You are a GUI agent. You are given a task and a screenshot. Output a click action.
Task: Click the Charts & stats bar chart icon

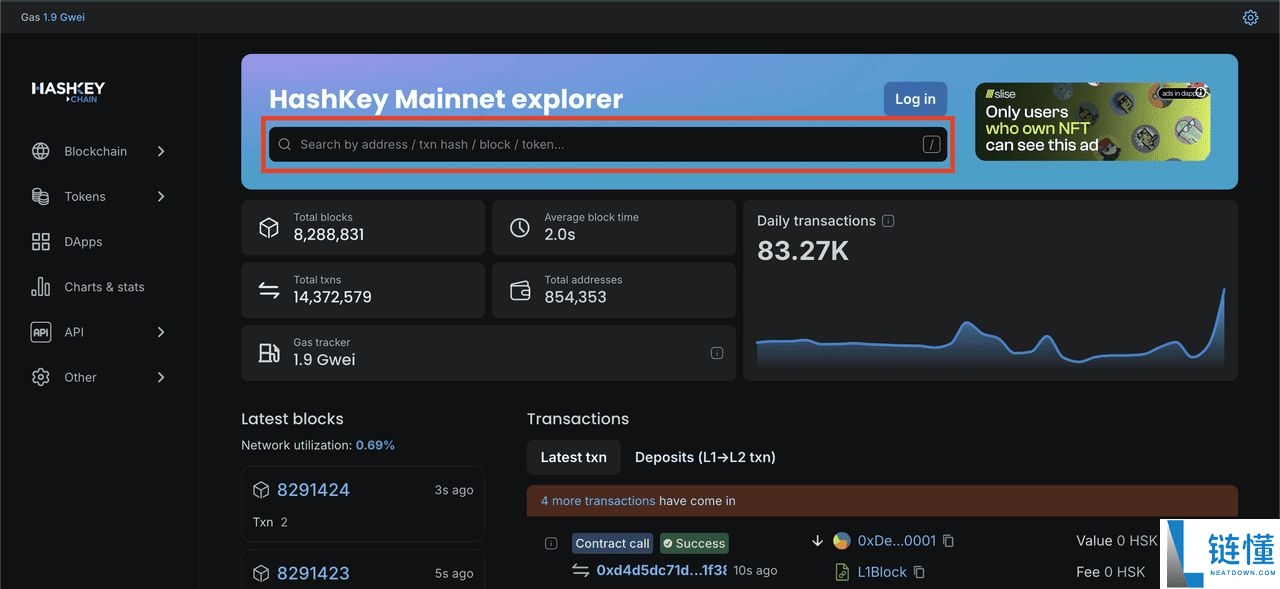pos(41,287)
